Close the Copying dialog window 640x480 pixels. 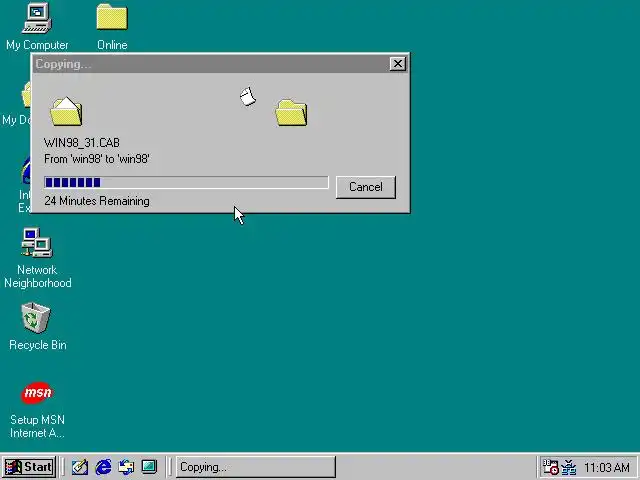[398, 64]
